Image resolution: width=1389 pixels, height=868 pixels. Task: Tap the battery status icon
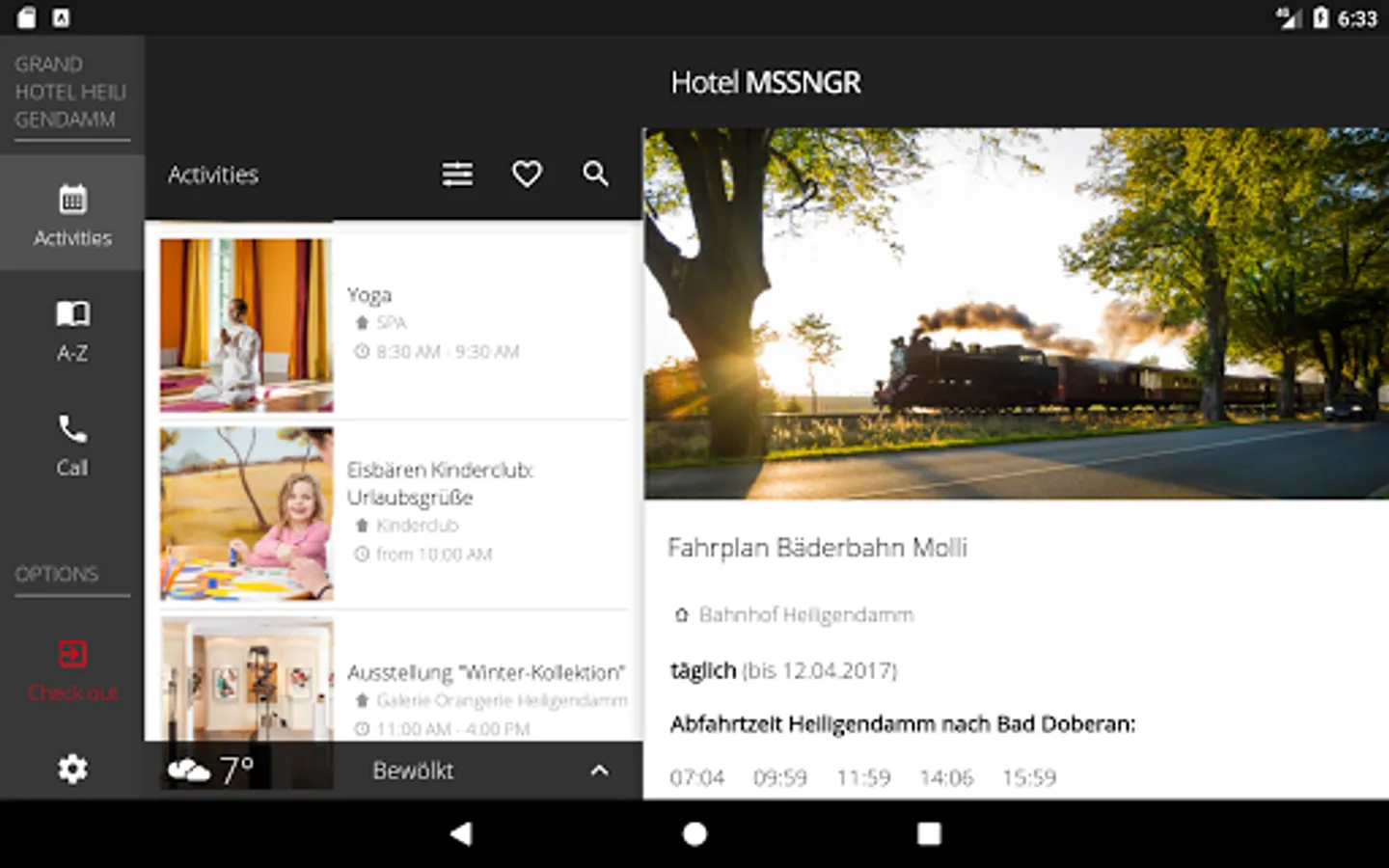1321,17
